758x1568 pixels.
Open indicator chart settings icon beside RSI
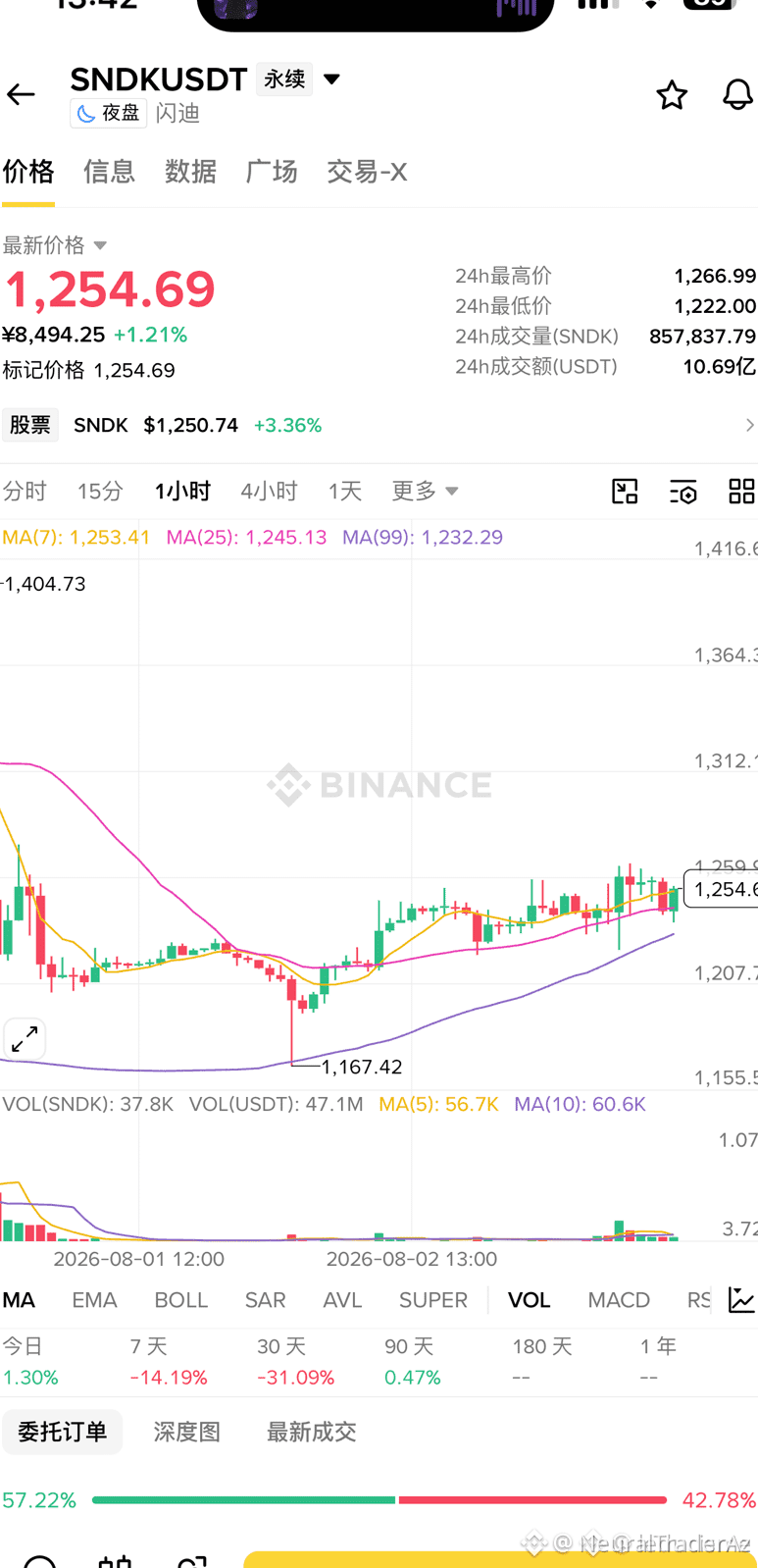pyautogui.click(x=741, y=1300)
